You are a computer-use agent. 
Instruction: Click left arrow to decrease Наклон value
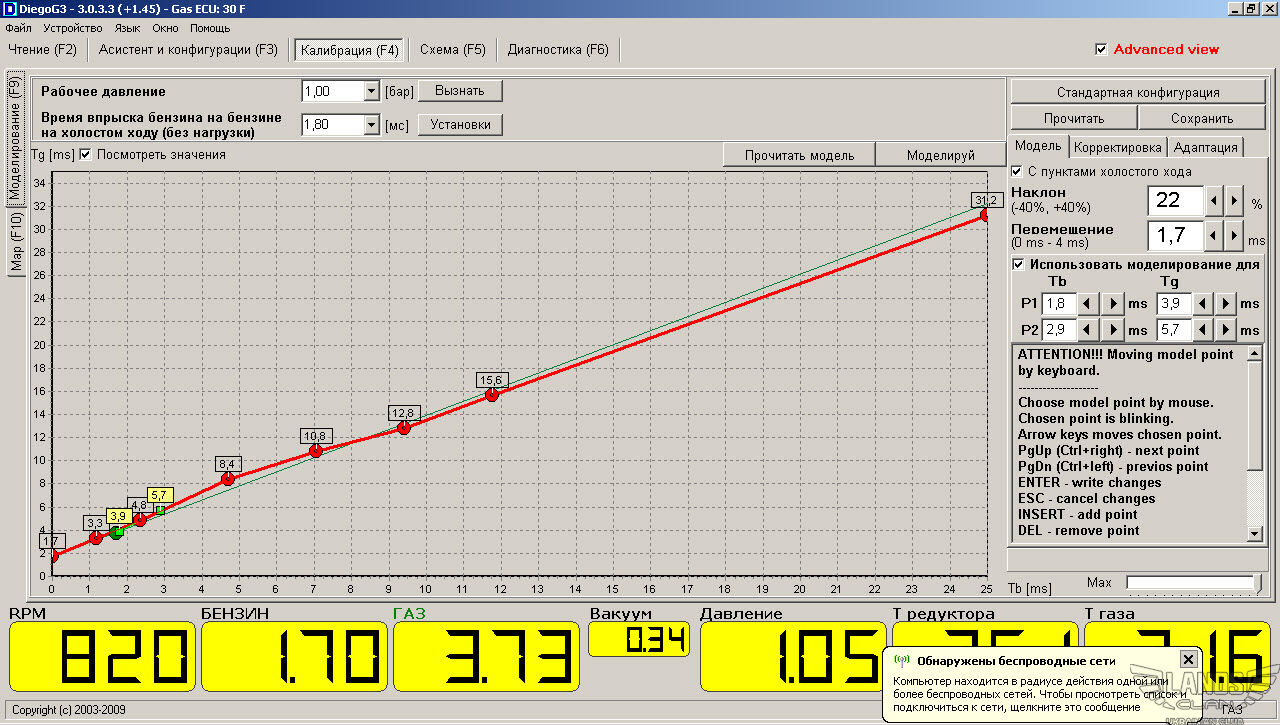(x=1215, y=200)
